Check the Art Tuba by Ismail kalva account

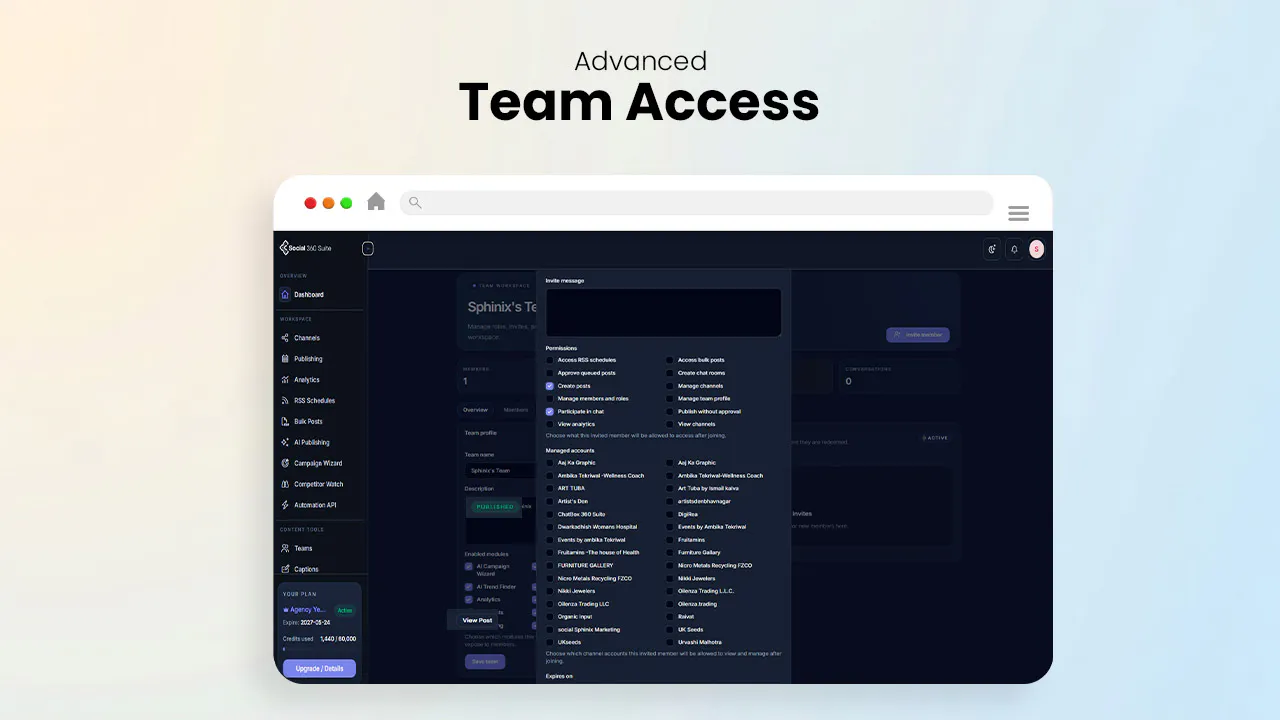pyautogui.click(x=670, y=488)
